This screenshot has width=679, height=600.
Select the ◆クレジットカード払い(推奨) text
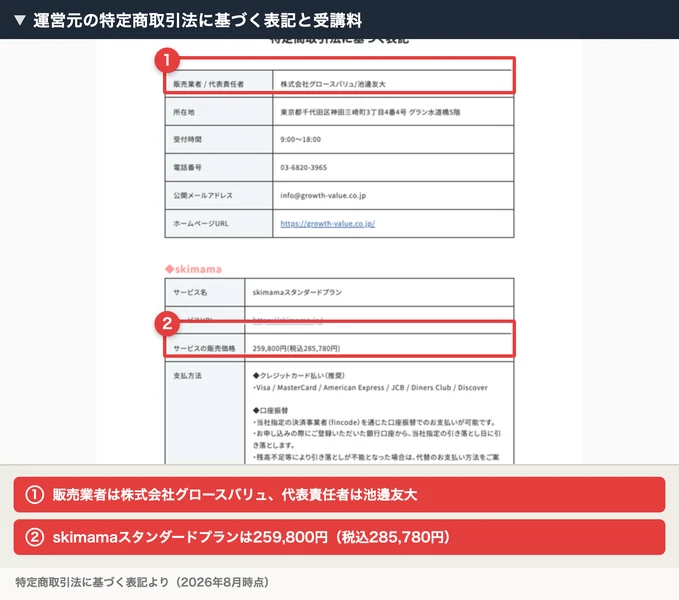pos(299,375)
